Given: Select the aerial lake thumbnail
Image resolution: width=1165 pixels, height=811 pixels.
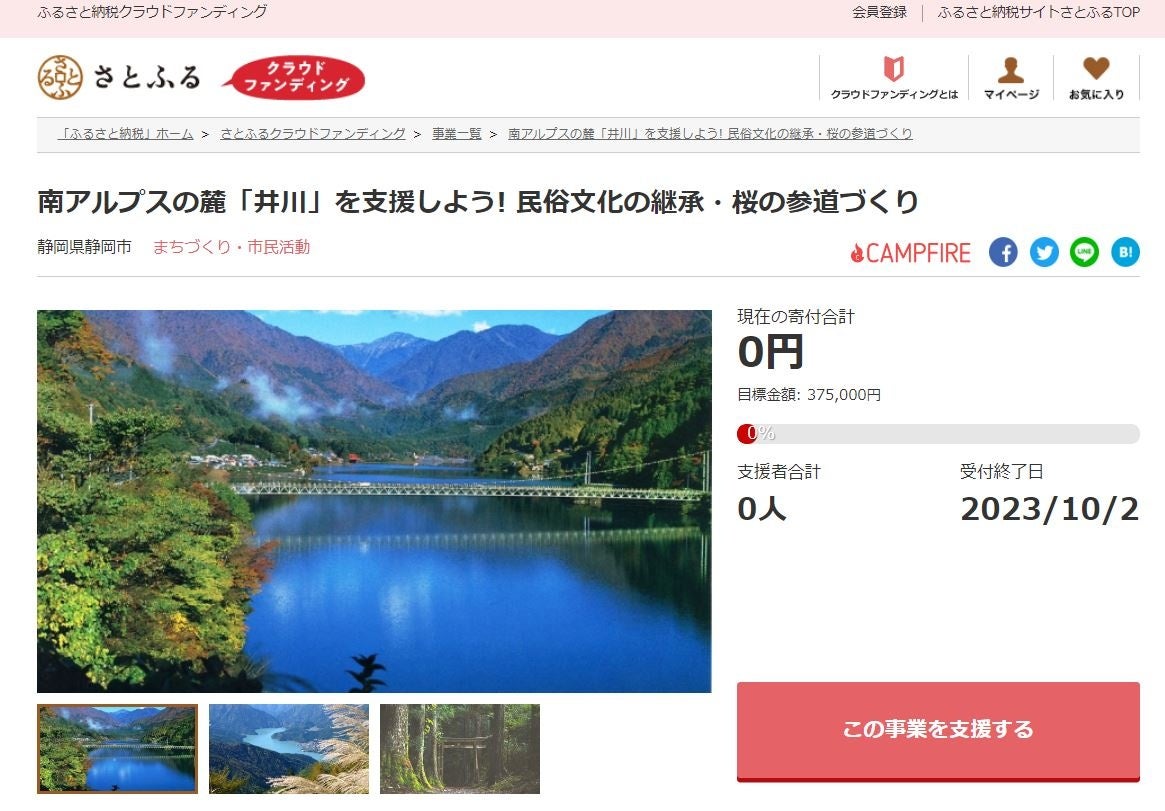Looking at the screenshot, I should point(288,749).
